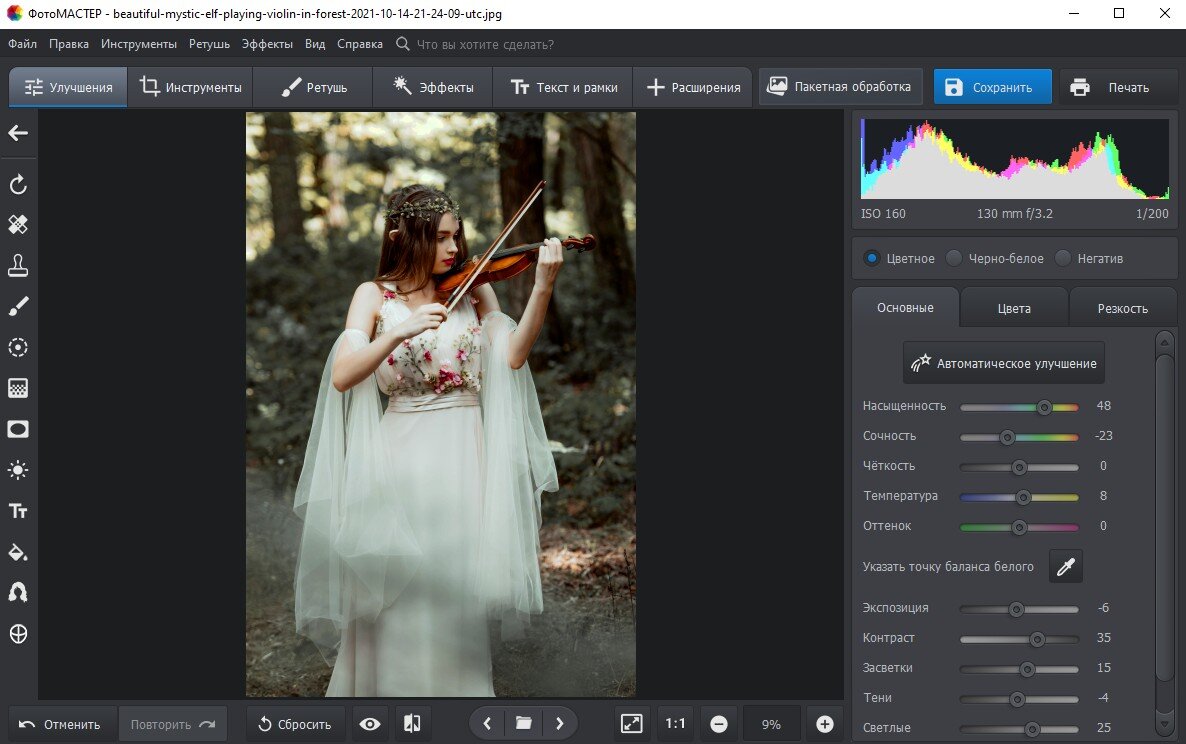Viewport: 1186px width, 744px height.
Task: Select the vignette tool
Action: click(x=18, y=429)
